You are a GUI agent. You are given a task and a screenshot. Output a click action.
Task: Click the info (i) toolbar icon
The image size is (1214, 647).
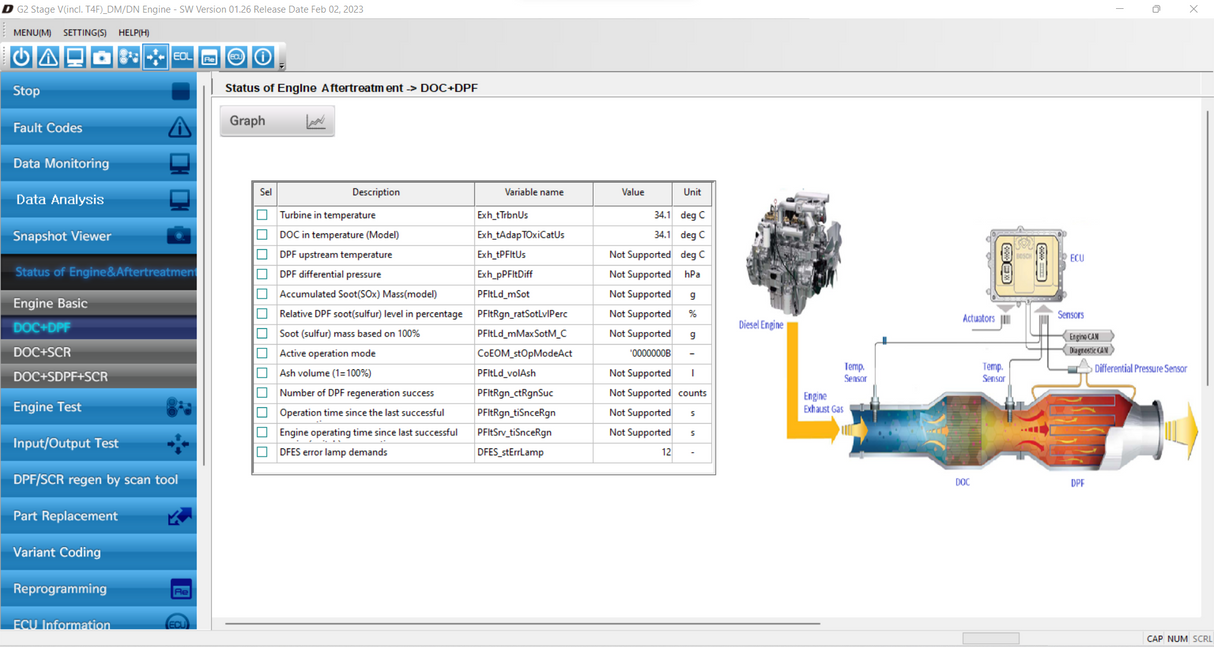[263, 57]
